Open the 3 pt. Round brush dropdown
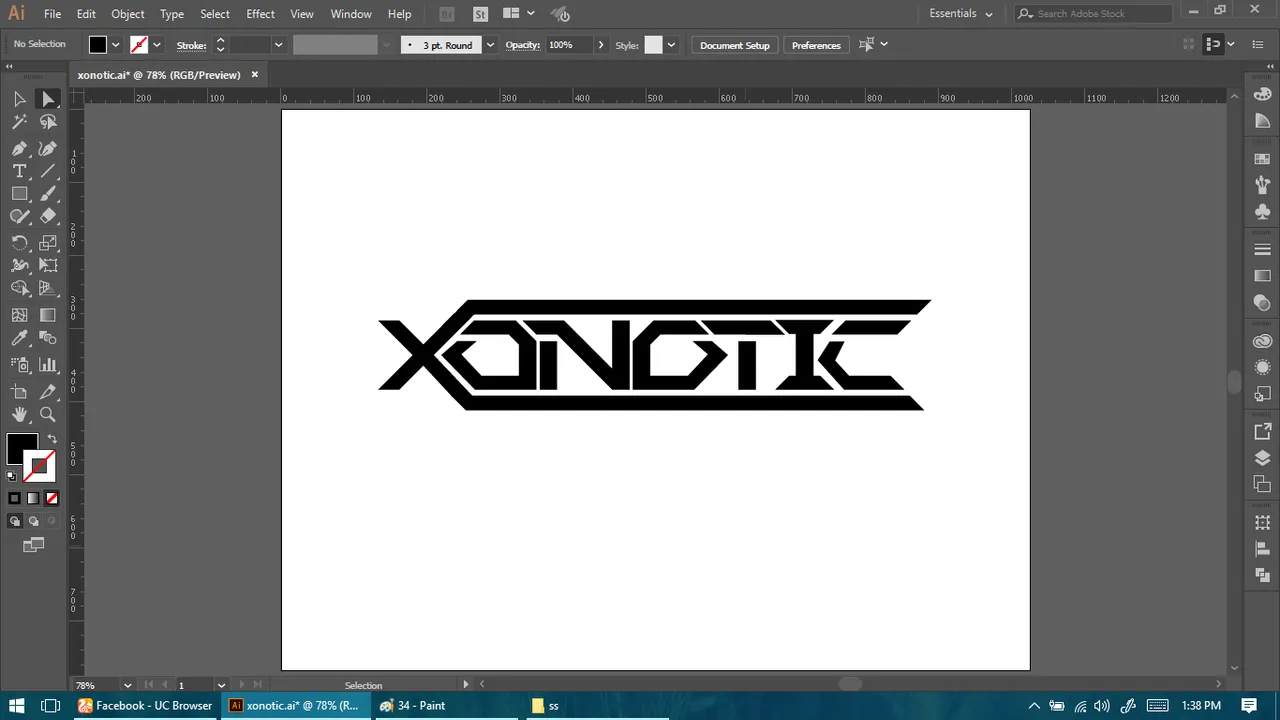 click(x=490, y=45)
